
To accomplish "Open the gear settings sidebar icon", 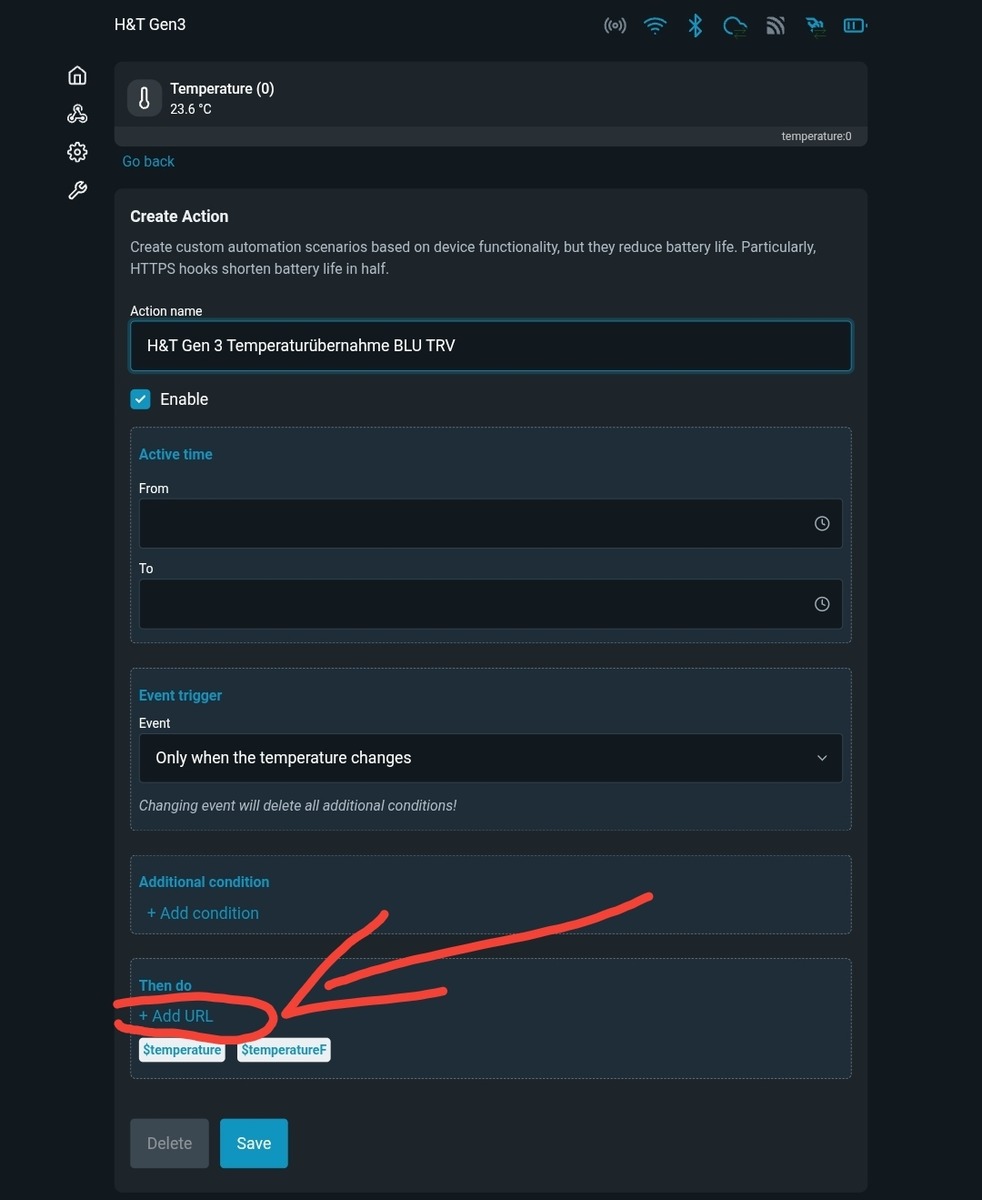I will (x=77, y=152).
